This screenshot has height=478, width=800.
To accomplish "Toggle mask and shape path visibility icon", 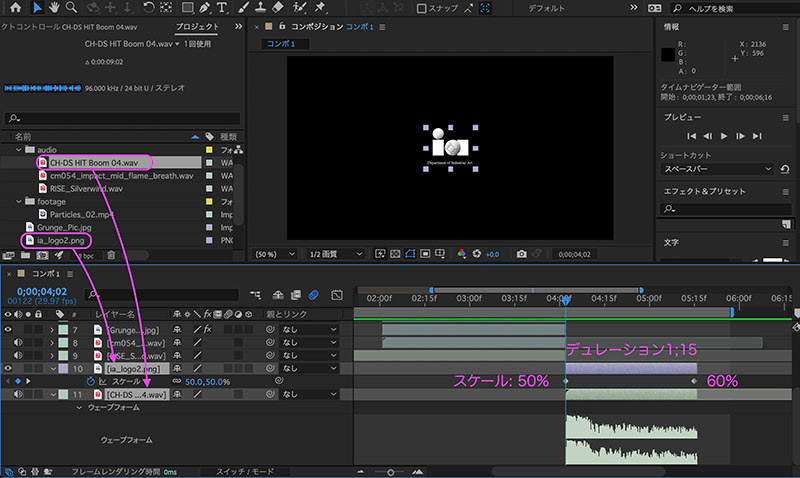I will click(410, 254).
